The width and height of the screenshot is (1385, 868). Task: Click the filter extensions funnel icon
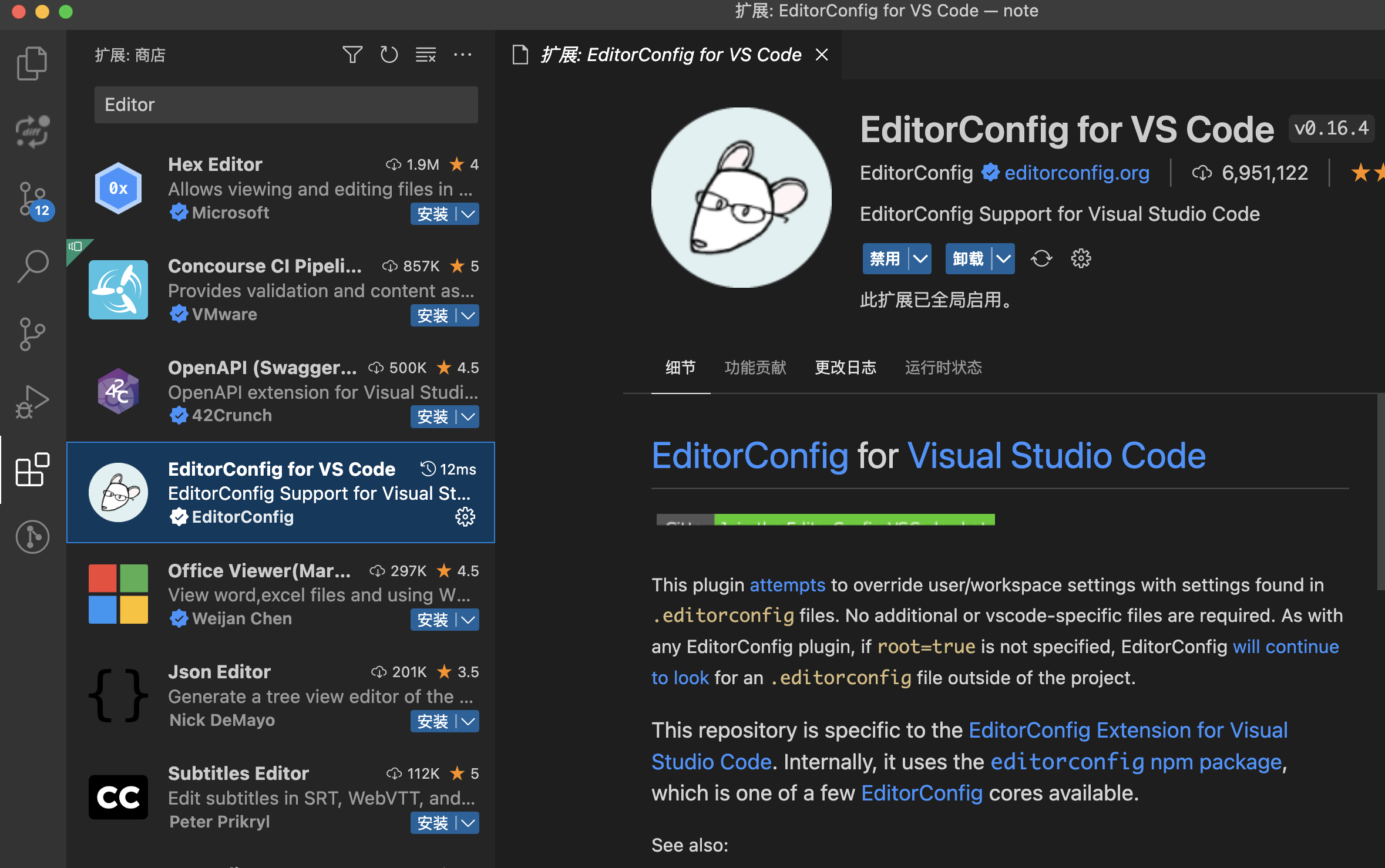pos(352,55)
